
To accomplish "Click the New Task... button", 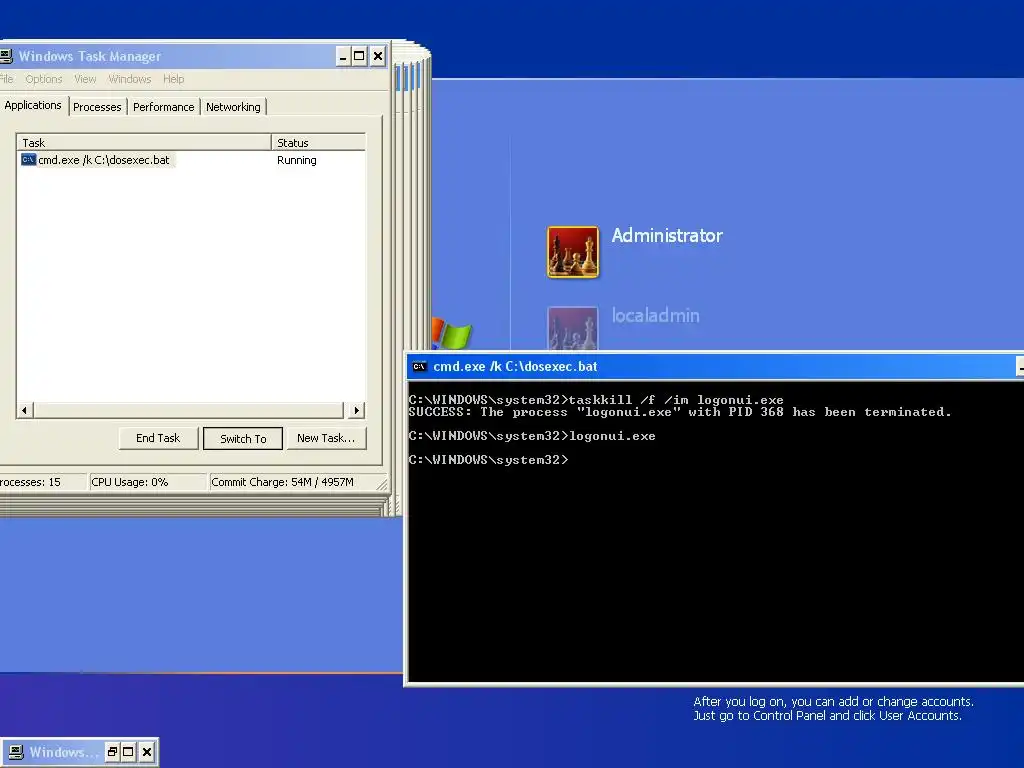I will (326, 438).
